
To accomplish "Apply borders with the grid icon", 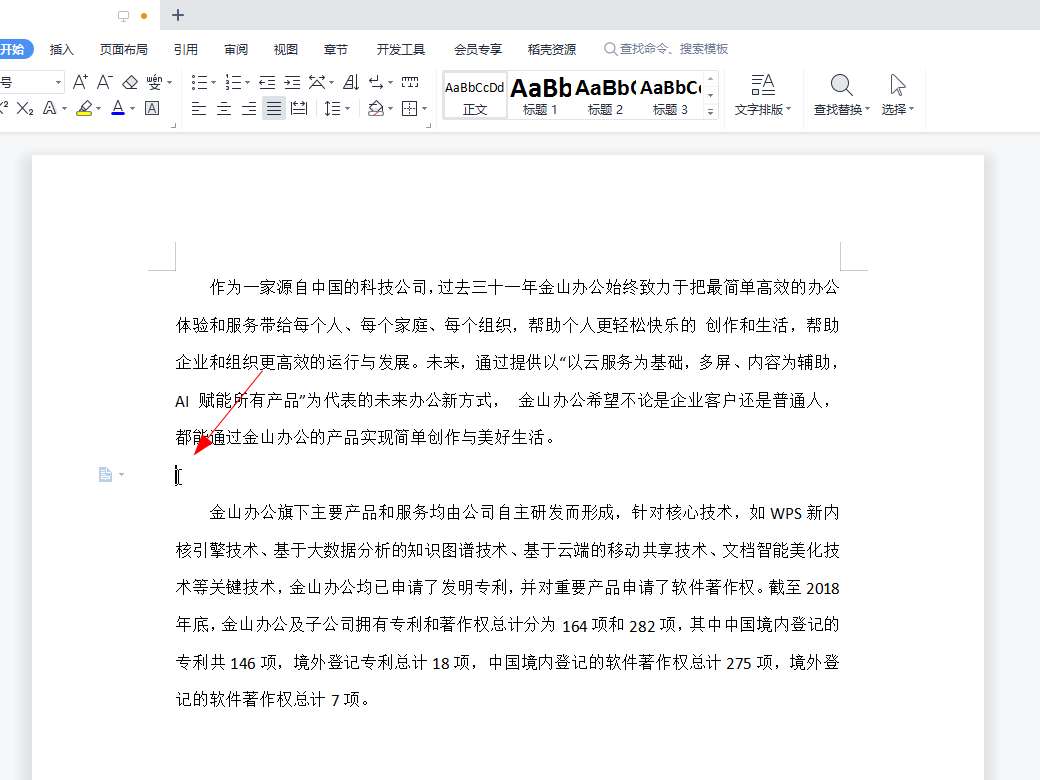I will click(x=410, y=108).
